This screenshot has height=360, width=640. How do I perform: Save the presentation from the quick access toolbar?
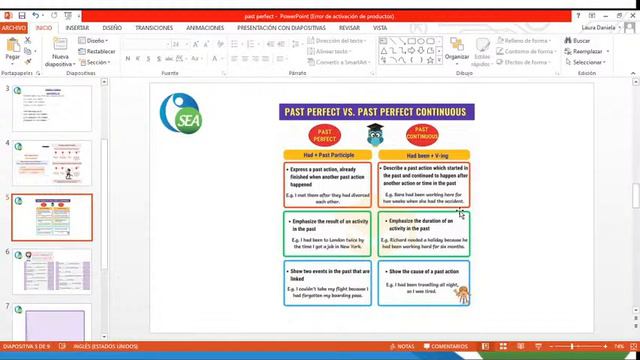(22, 16)
